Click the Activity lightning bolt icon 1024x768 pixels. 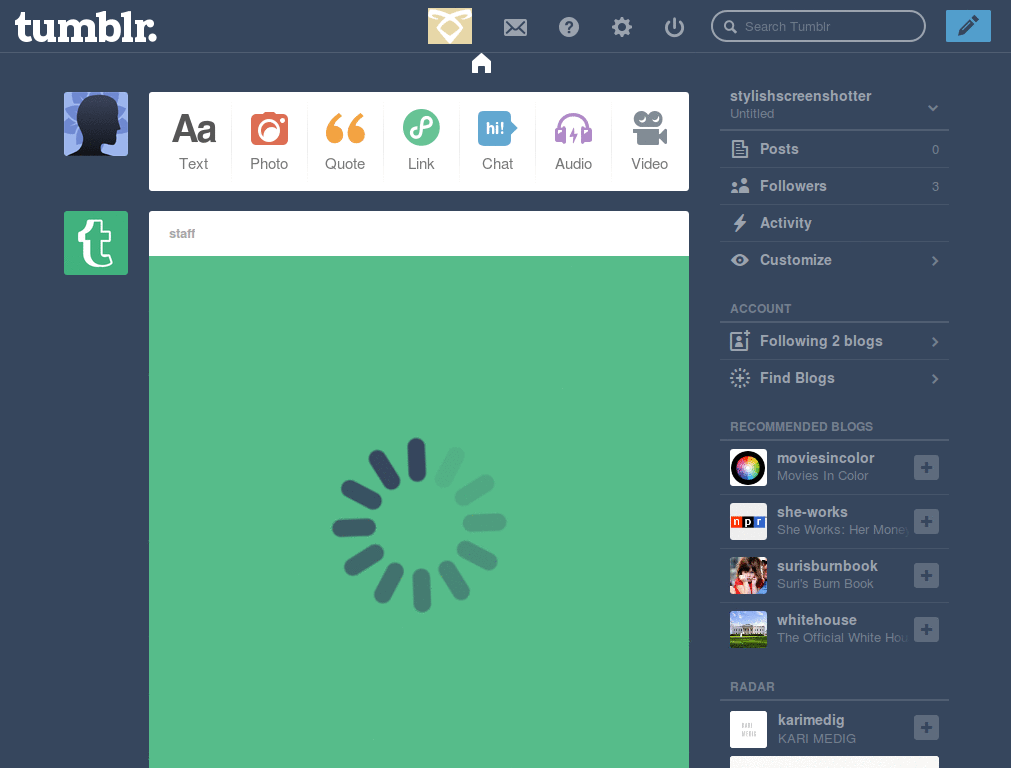[x=740, y=223]
